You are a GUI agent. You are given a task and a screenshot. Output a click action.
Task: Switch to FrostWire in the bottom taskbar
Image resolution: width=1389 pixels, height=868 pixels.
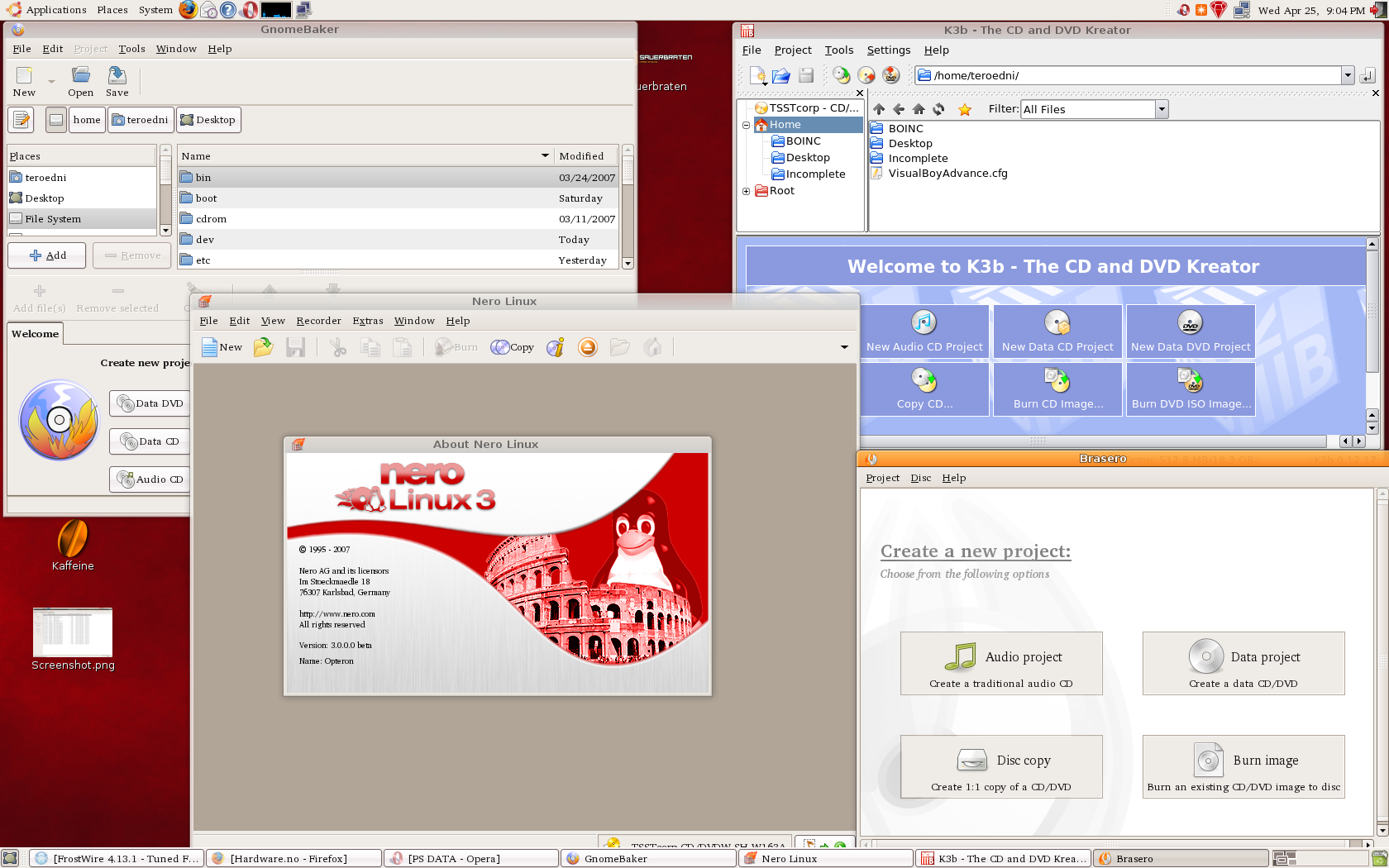[x=117, y=859]
